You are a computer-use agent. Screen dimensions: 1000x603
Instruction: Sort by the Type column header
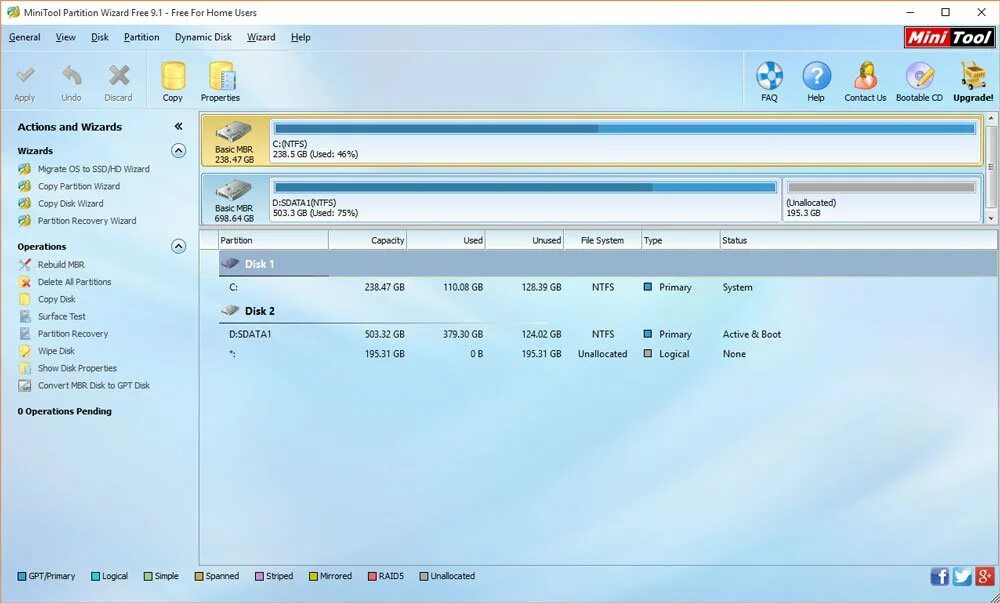680,240
